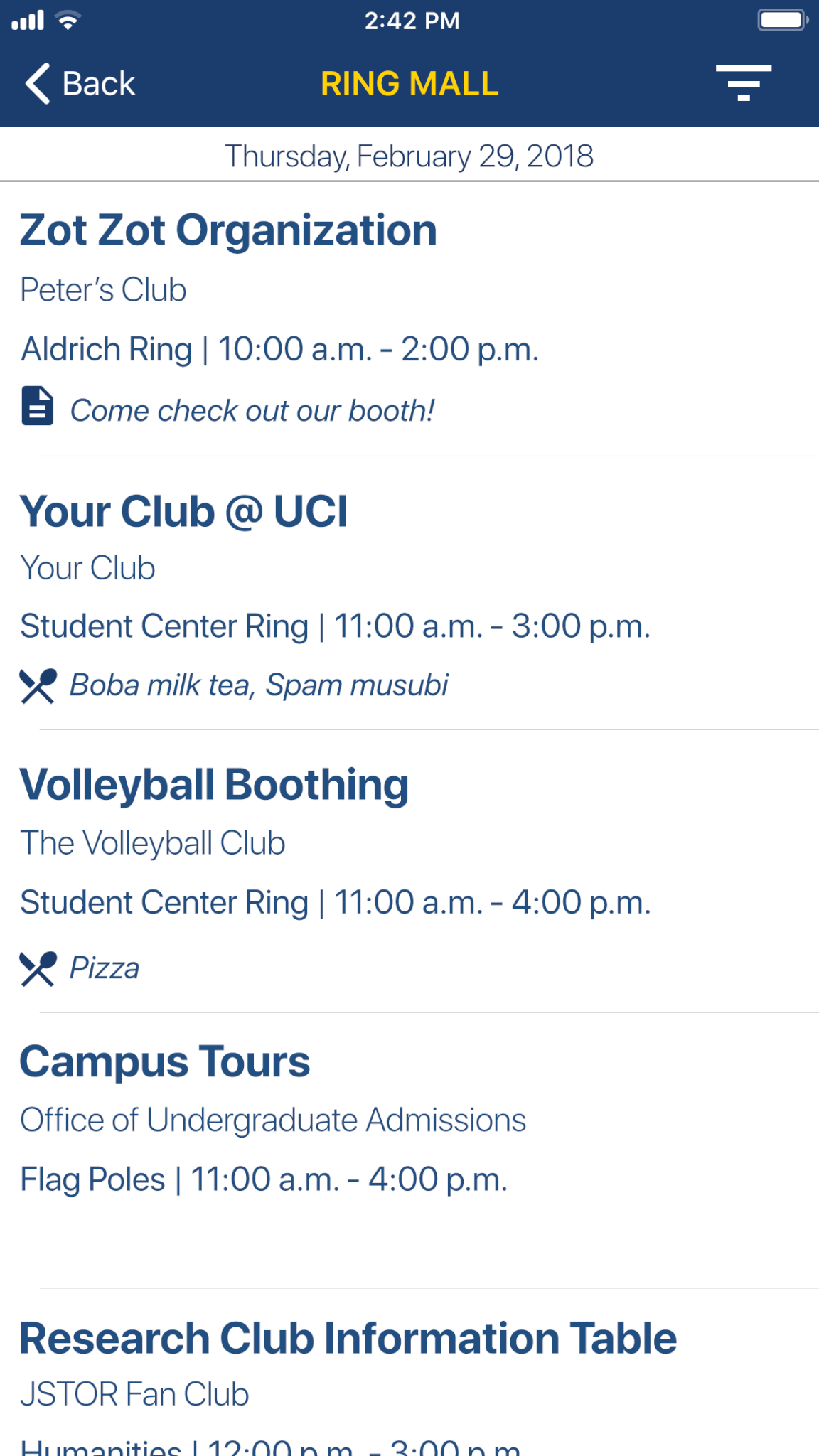The image size is (819, 1456).
Task: Tap the Back chevron arrow
Action: click(x=38, y=83)
